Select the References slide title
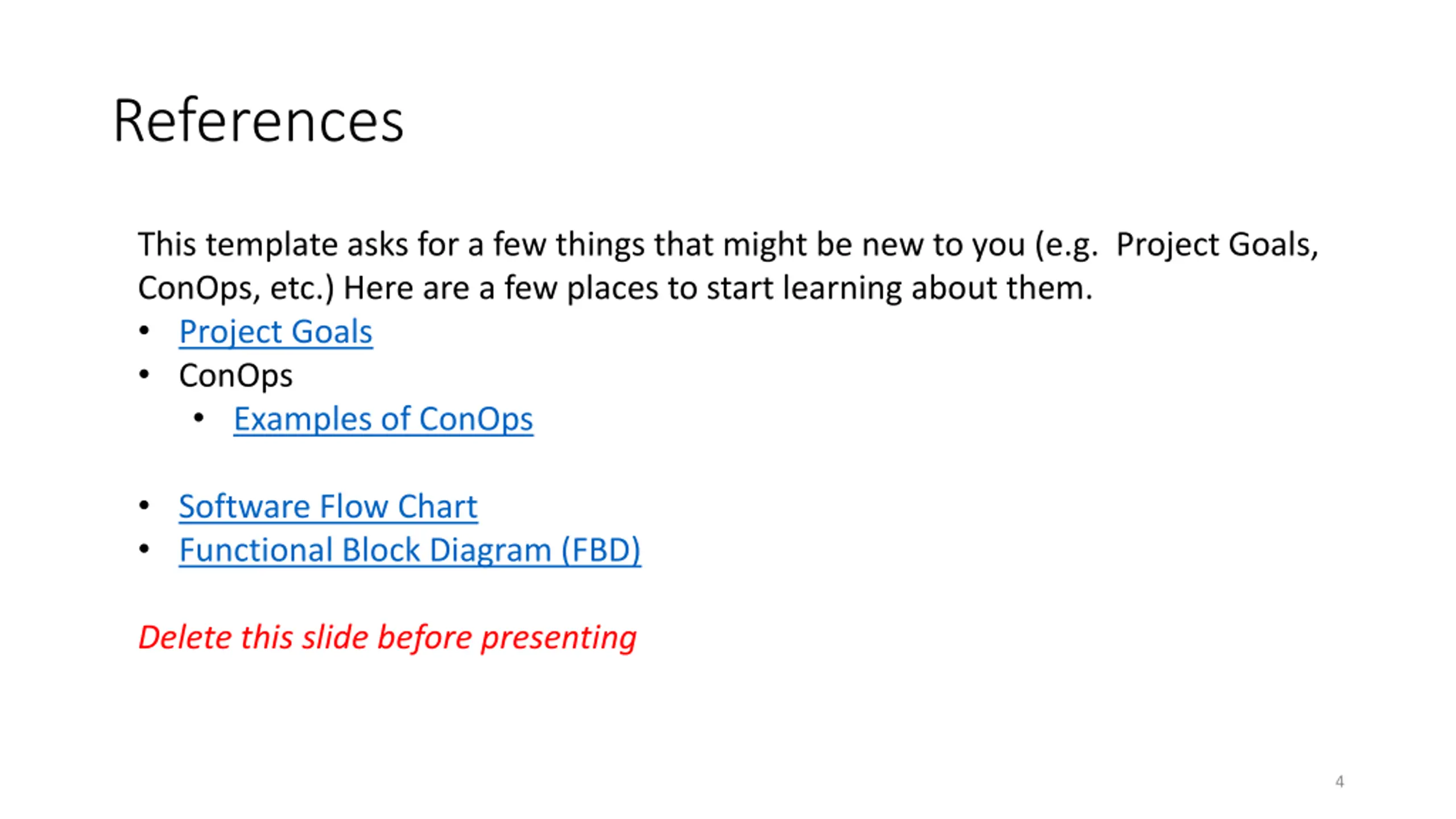This screenshot has width=1456, height=819. 258,121
